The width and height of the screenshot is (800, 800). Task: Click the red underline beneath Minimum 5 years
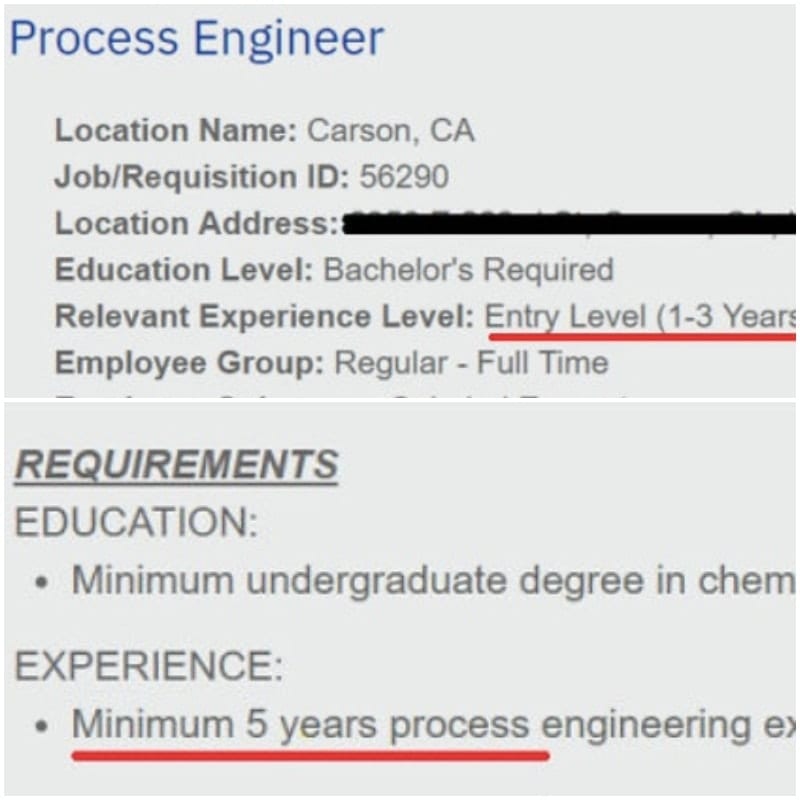(311, 756)
